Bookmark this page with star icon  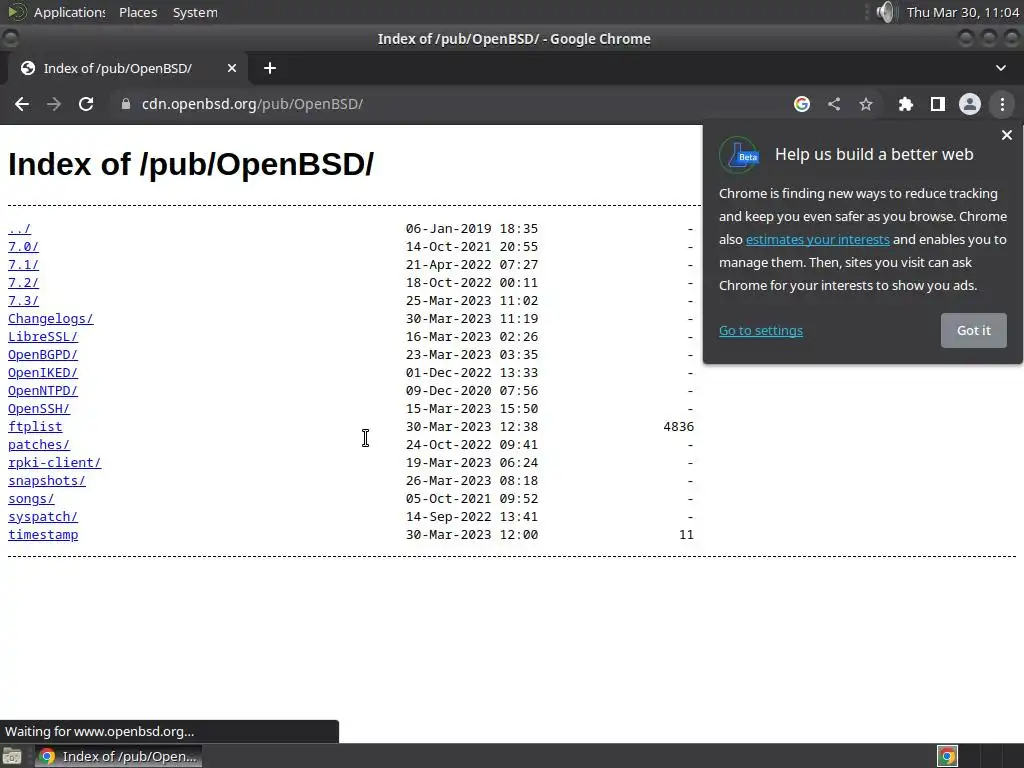[866, 104]
